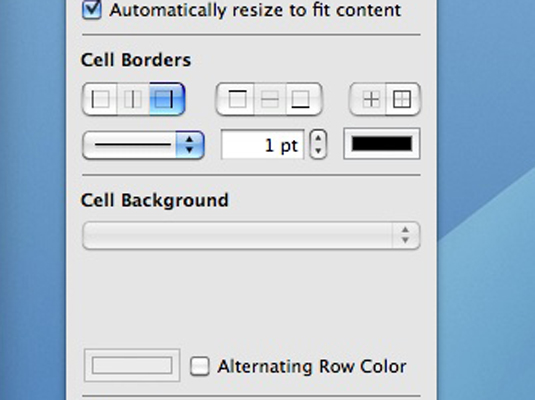
Task: Click the 1 pt border thickness field
Action: coord(262,145)
